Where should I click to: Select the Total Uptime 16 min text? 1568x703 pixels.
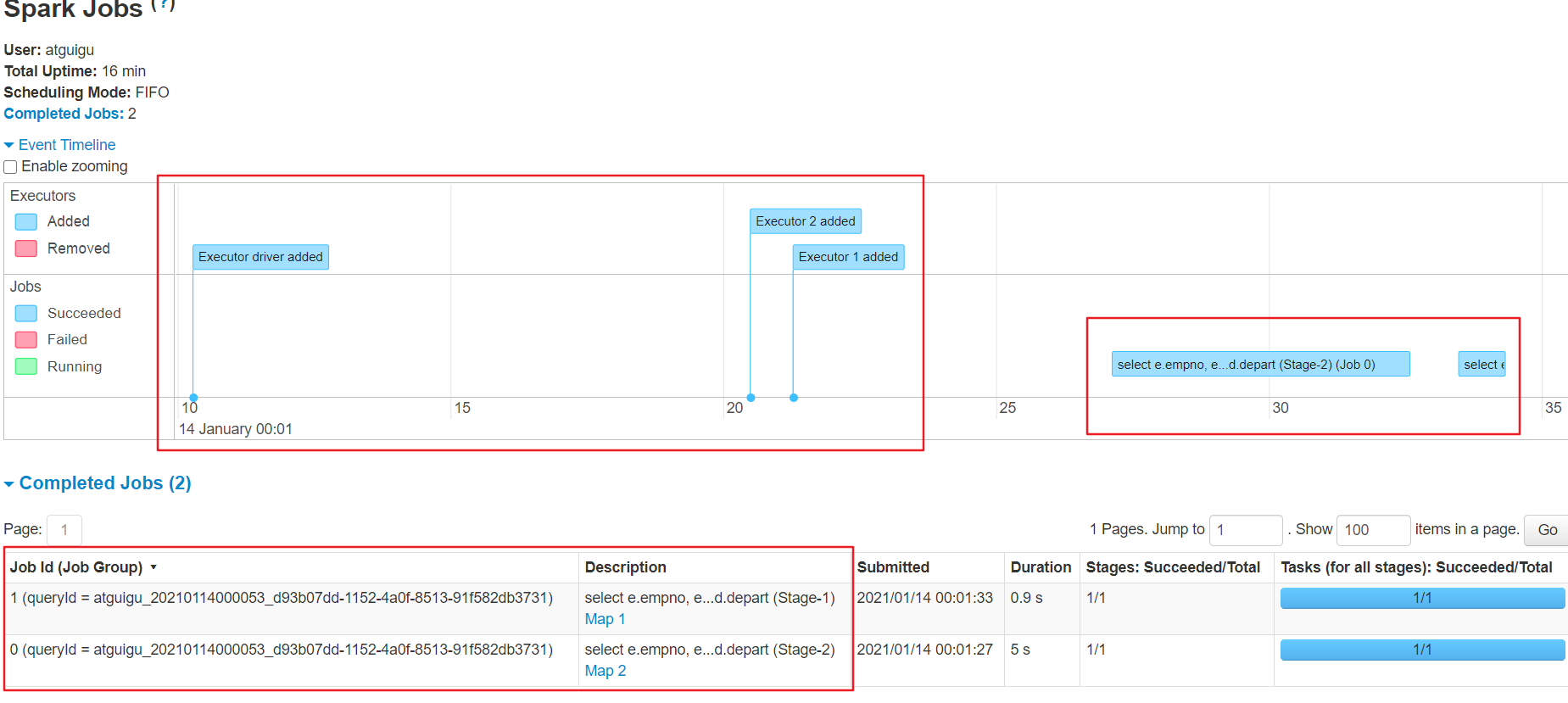coord(75,71)
